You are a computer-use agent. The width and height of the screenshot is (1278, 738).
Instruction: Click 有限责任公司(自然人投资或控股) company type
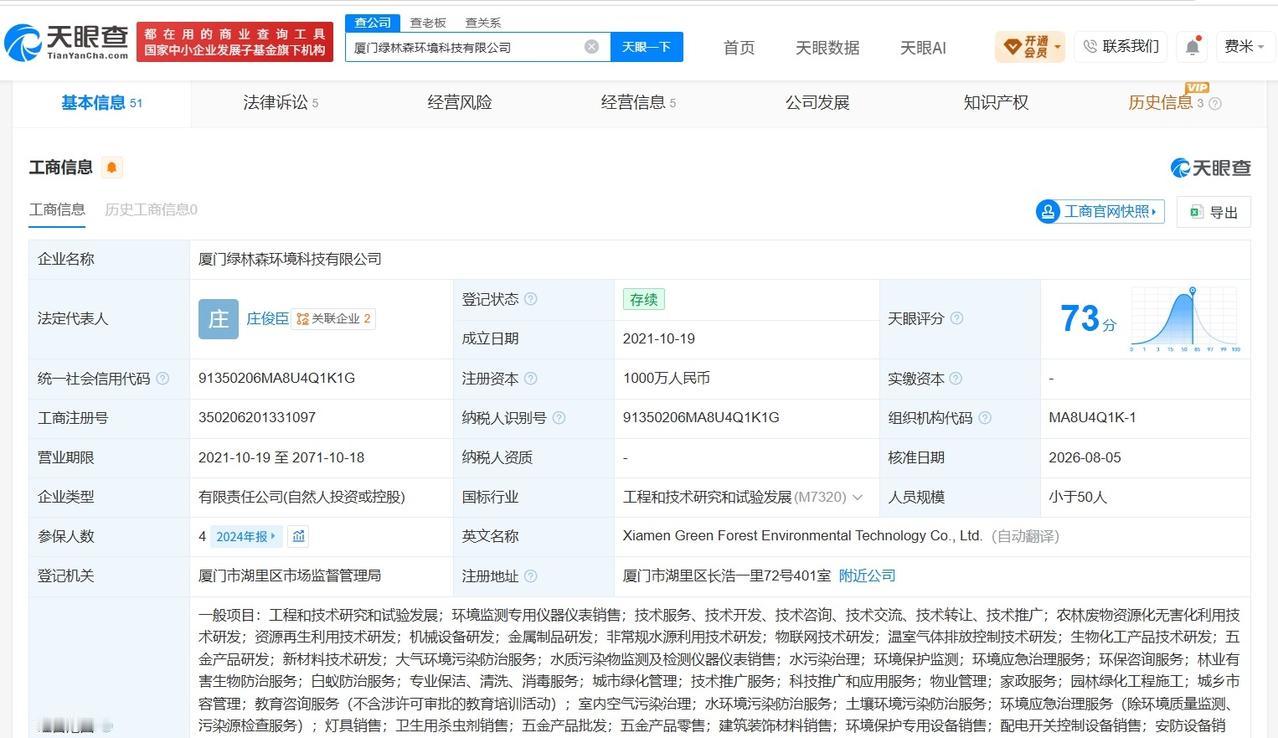pyautogui.click(x=301, y=497)
